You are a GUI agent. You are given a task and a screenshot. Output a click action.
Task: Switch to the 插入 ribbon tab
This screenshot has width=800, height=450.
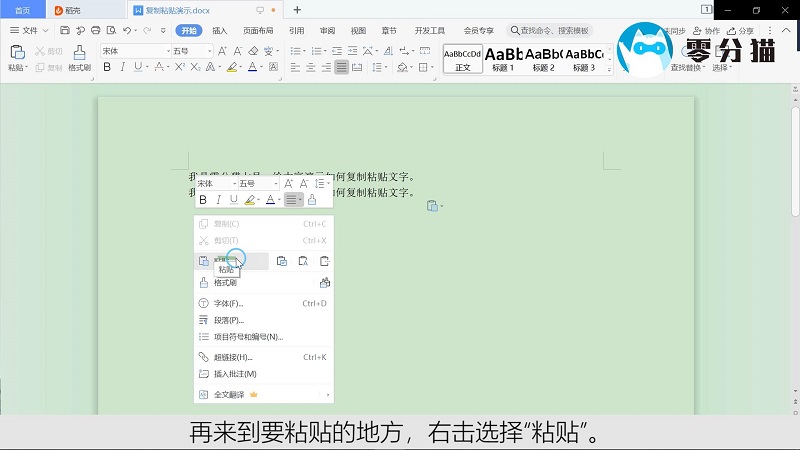(x=220, y=31)
